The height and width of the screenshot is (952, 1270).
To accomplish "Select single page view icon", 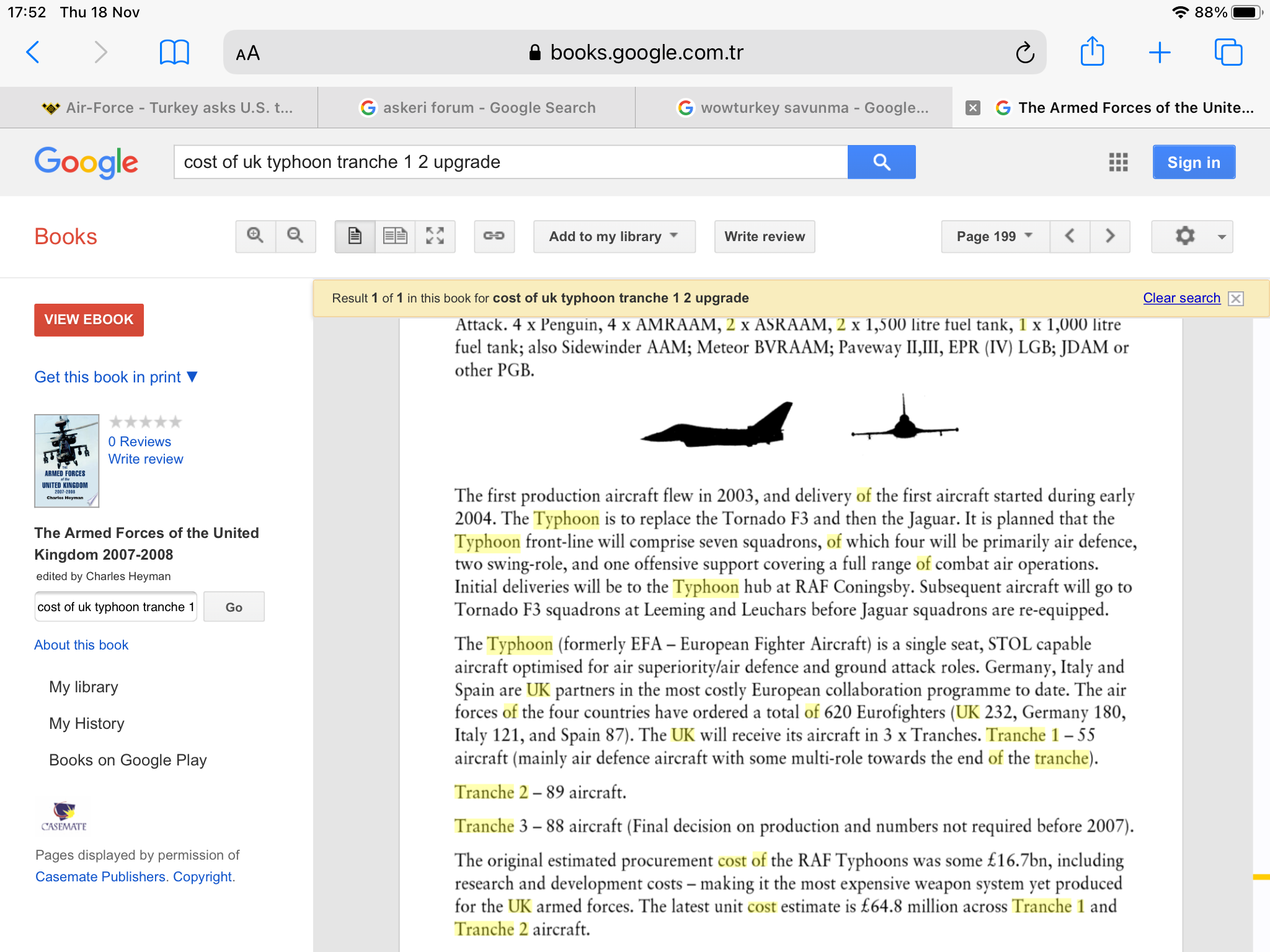I will pos(355,236).
